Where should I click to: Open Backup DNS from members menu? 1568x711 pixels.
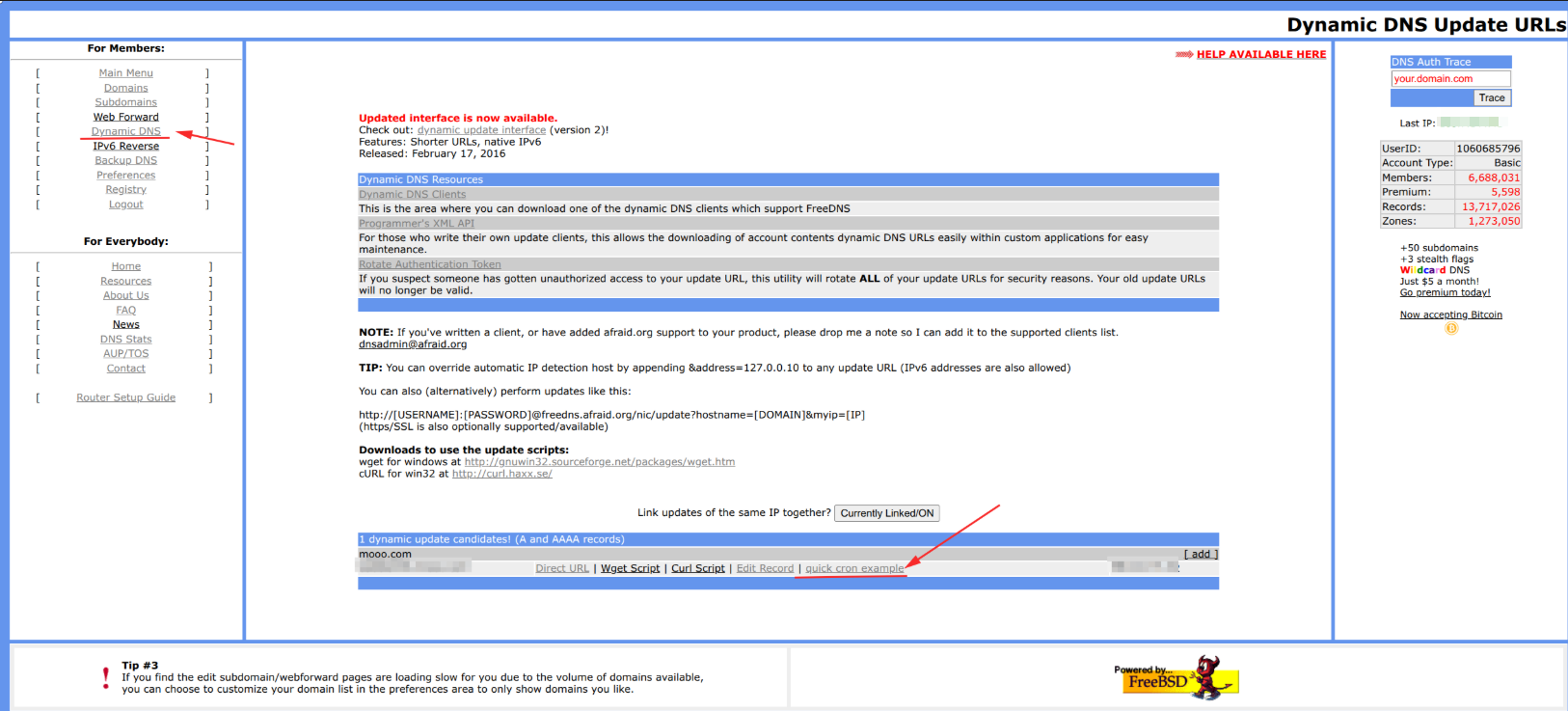click(x=126, y=161)
